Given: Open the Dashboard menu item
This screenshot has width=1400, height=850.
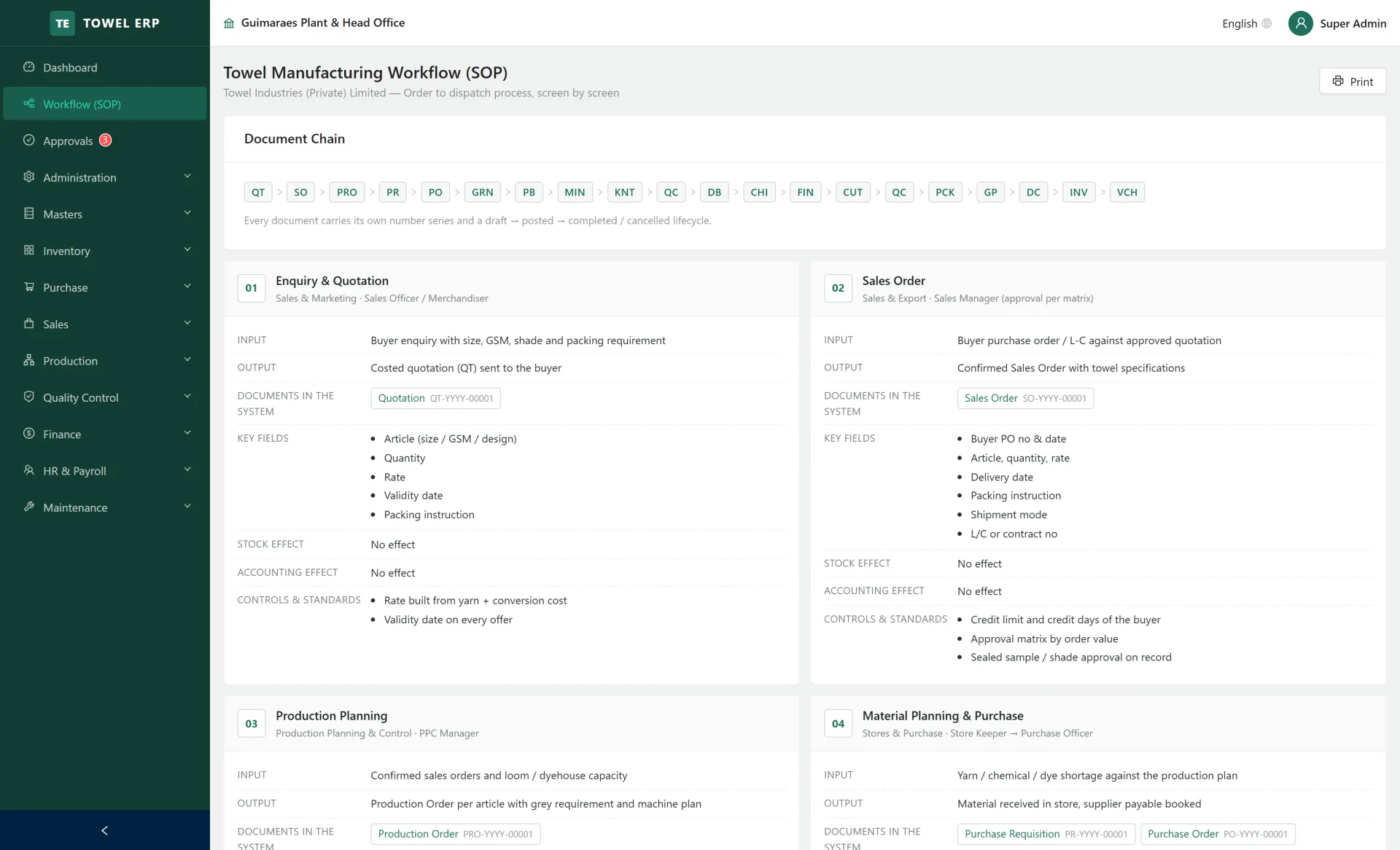Looking at the screenshot, I should point(105,67).
